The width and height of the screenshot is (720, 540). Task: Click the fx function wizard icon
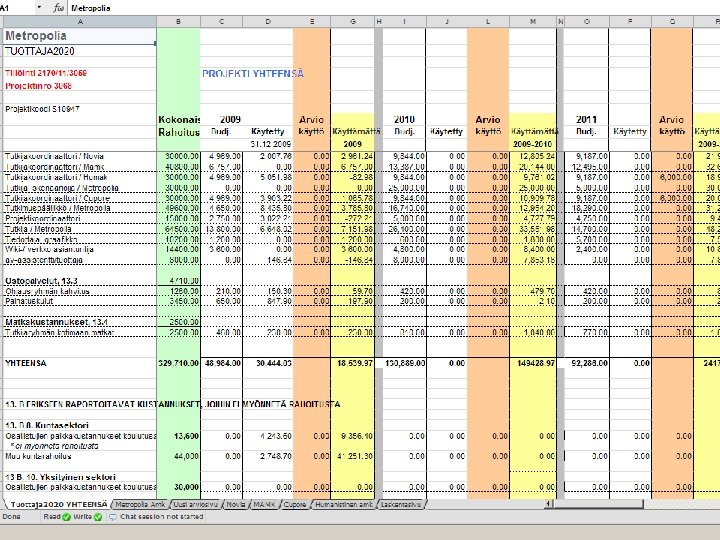pos(58,8)
